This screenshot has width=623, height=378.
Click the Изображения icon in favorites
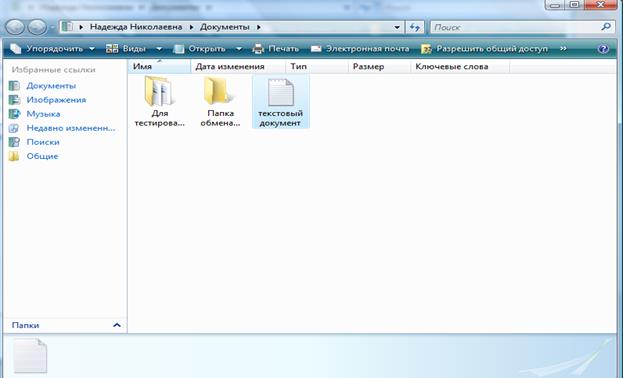pyautogui.click(x=14, y=100)
